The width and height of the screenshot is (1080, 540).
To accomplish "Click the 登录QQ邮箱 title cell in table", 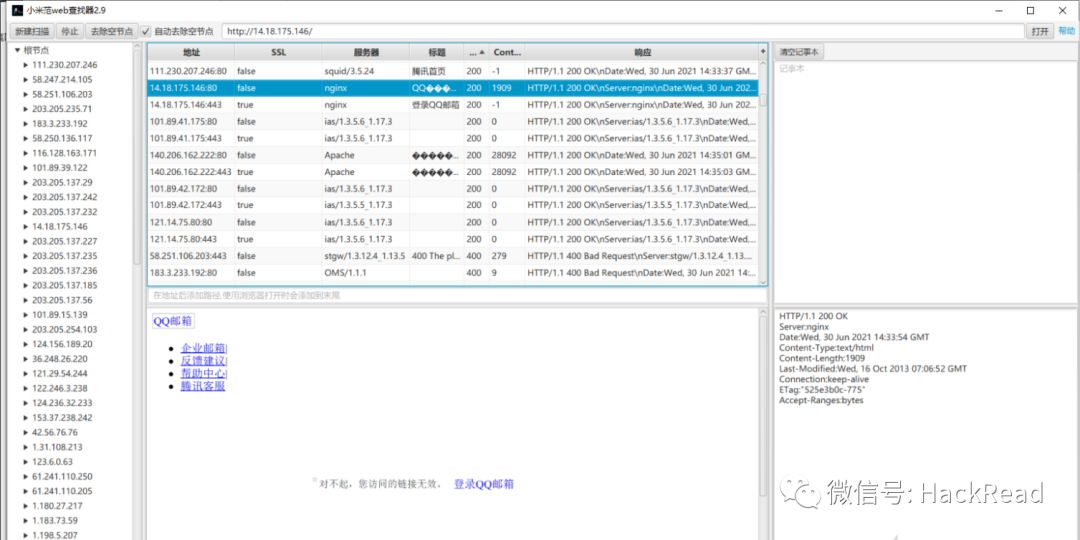I will coord(435,105).
